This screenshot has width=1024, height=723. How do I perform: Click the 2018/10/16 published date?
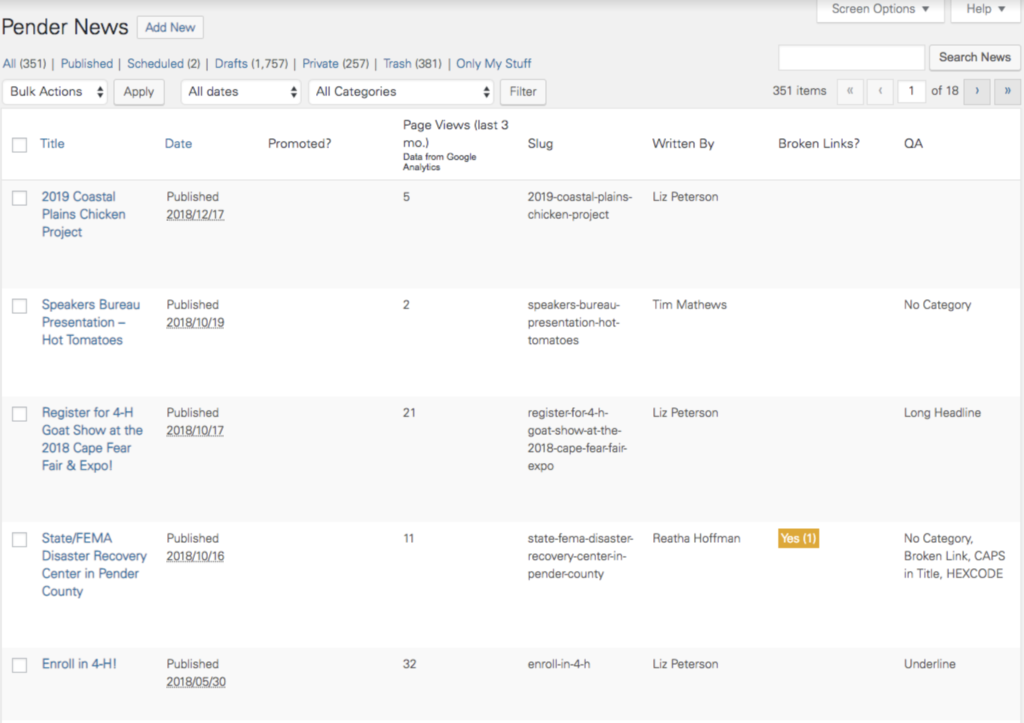point(195,556)
